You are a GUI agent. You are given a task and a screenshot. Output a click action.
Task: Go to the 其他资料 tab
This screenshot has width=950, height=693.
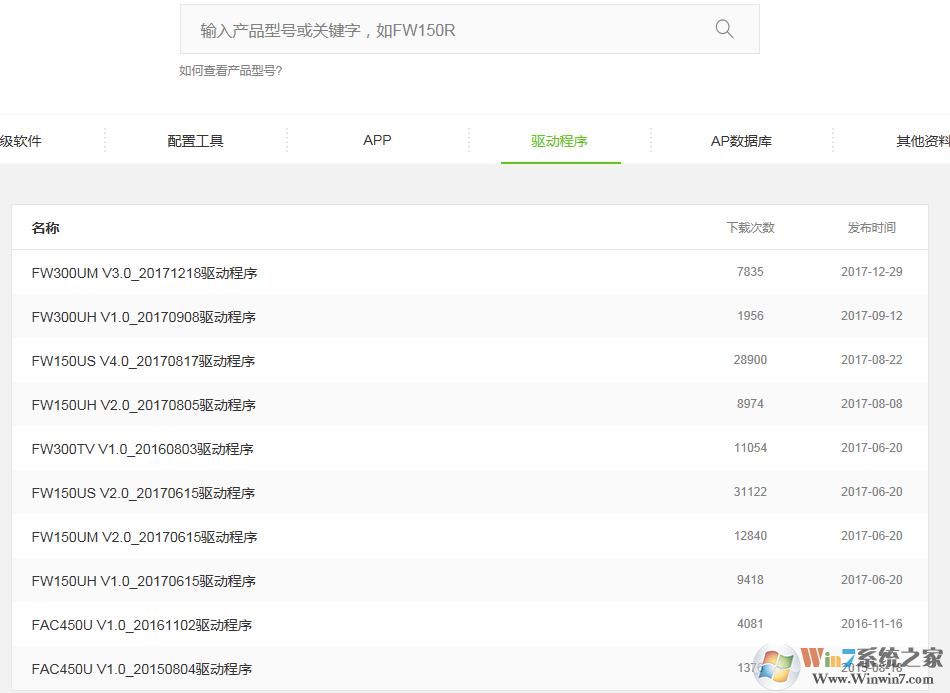tap(921, 141)
